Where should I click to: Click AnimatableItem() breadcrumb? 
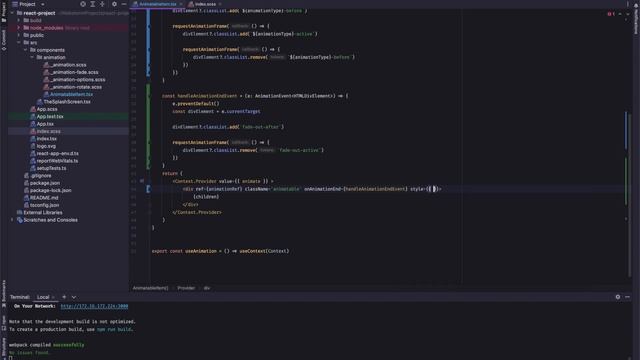(150, 288)
